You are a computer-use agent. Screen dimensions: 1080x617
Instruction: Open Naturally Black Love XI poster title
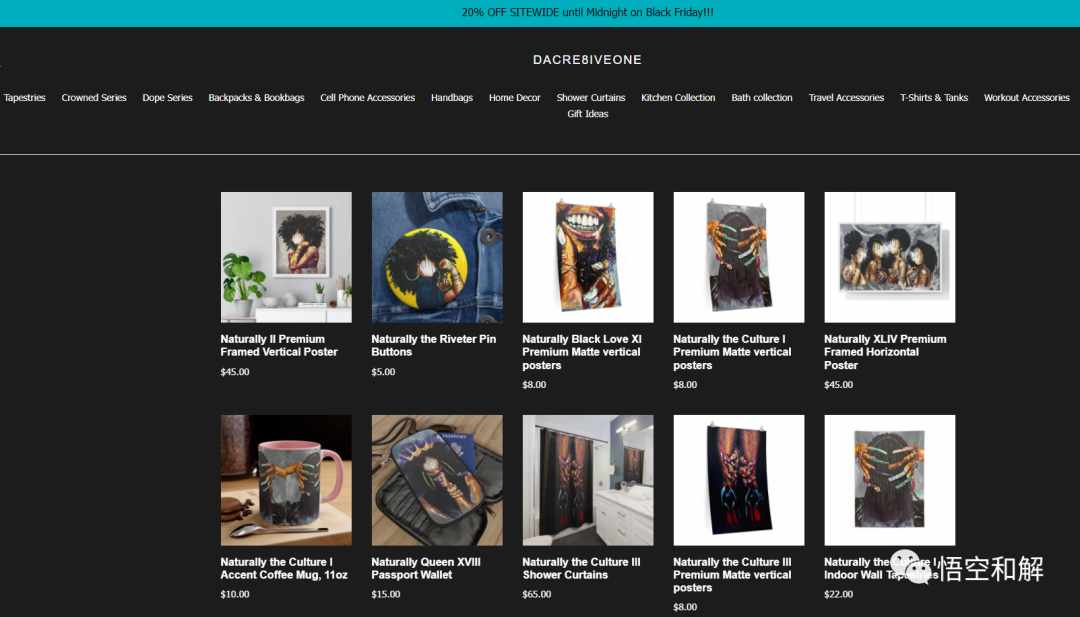click(x=582, y=352)
